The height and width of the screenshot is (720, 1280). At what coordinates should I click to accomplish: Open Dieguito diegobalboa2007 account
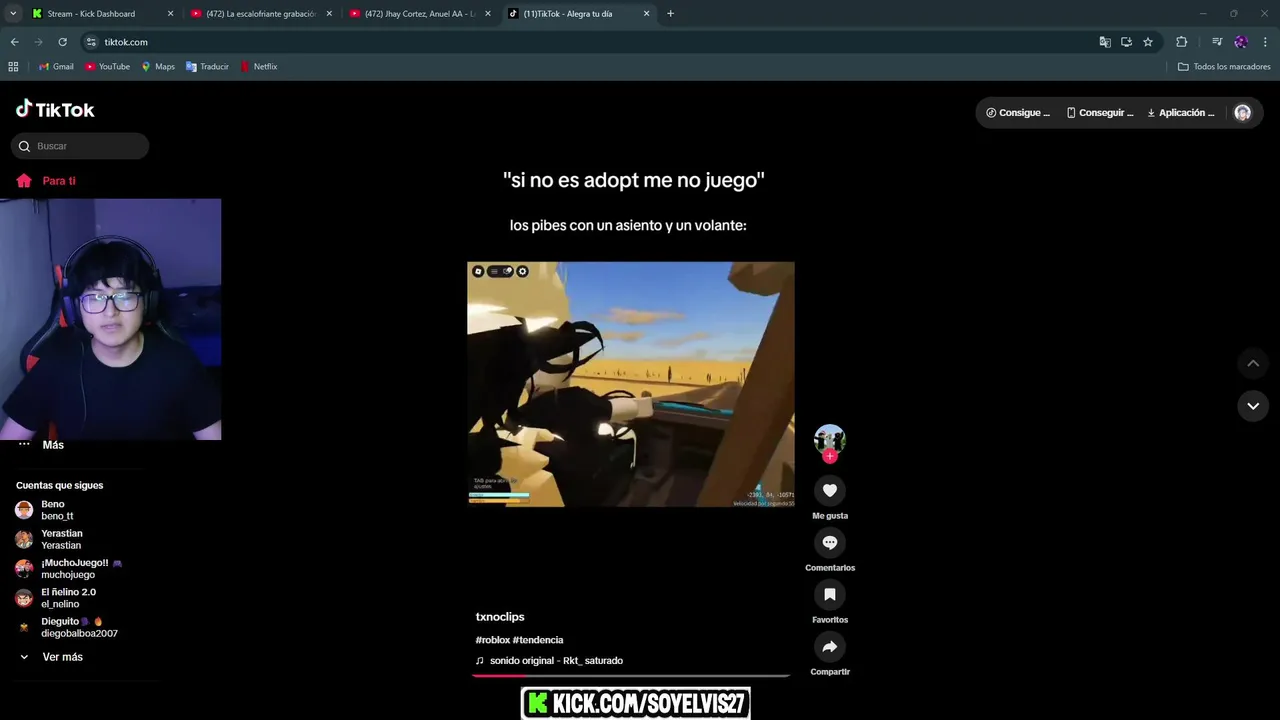tap(67, 627)
